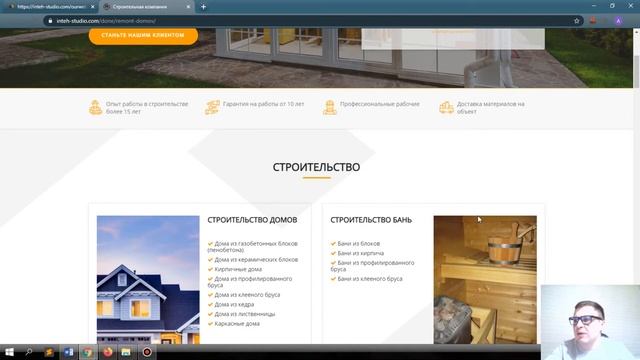Click the handshake warranty icon
Screen dimensions: 640x360
(212, 107)
